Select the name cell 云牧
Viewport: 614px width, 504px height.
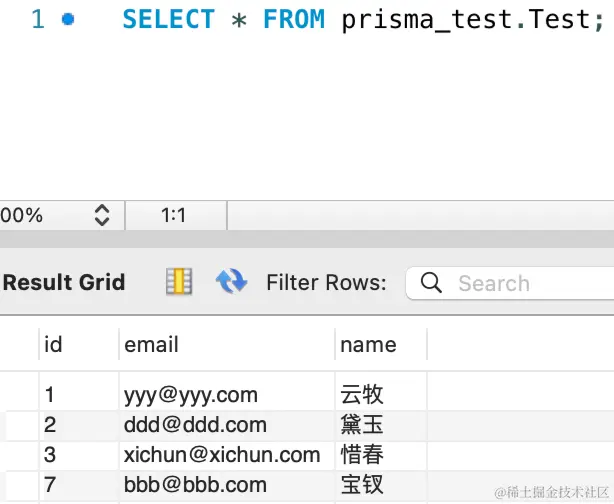pyautogui.click(x=381, y=394)
